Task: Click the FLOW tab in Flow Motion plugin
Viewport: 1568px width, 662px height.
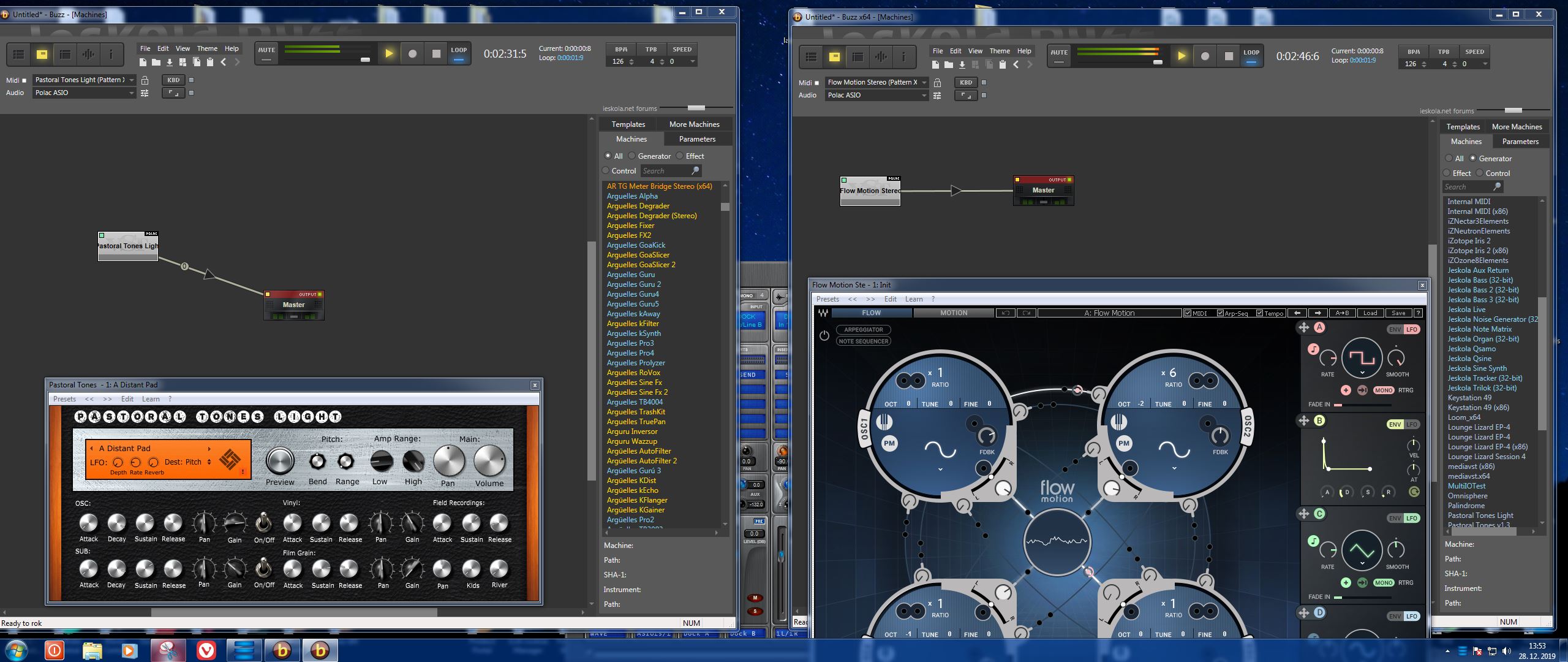Action: 871,312
